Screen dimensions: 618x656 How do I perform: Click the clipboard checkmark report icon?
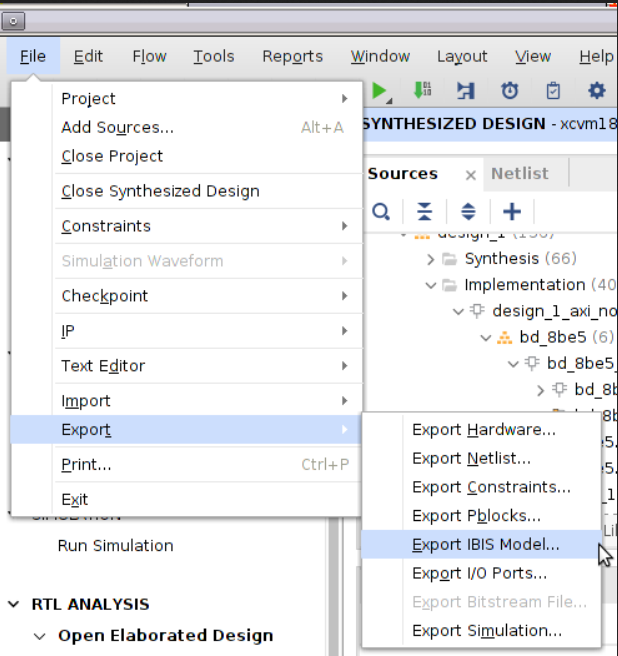point(553,91)
